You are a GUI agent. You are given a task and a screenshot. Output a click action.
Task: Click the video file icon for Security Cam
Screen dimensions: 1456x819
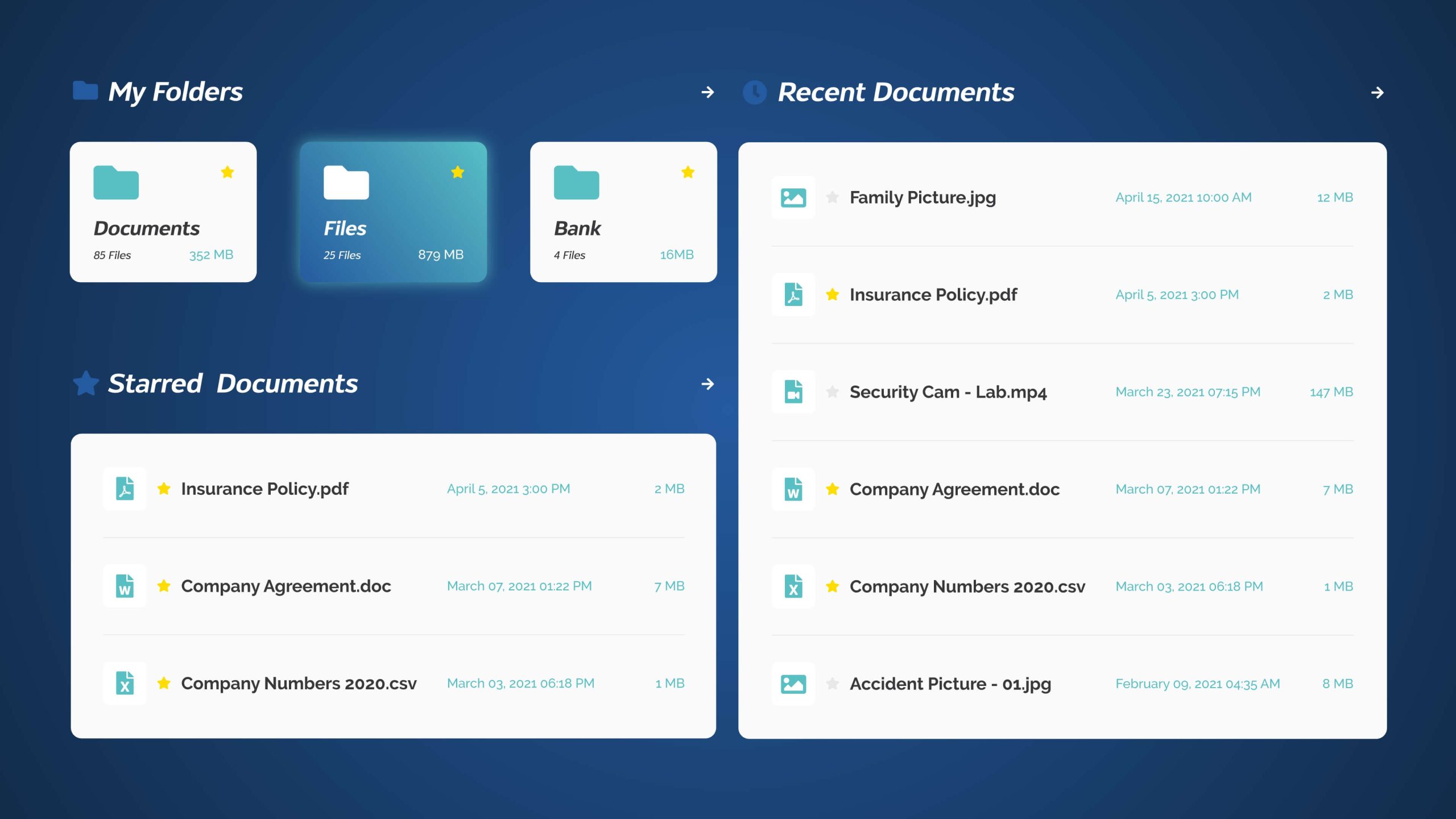click(x=793, y=392)
